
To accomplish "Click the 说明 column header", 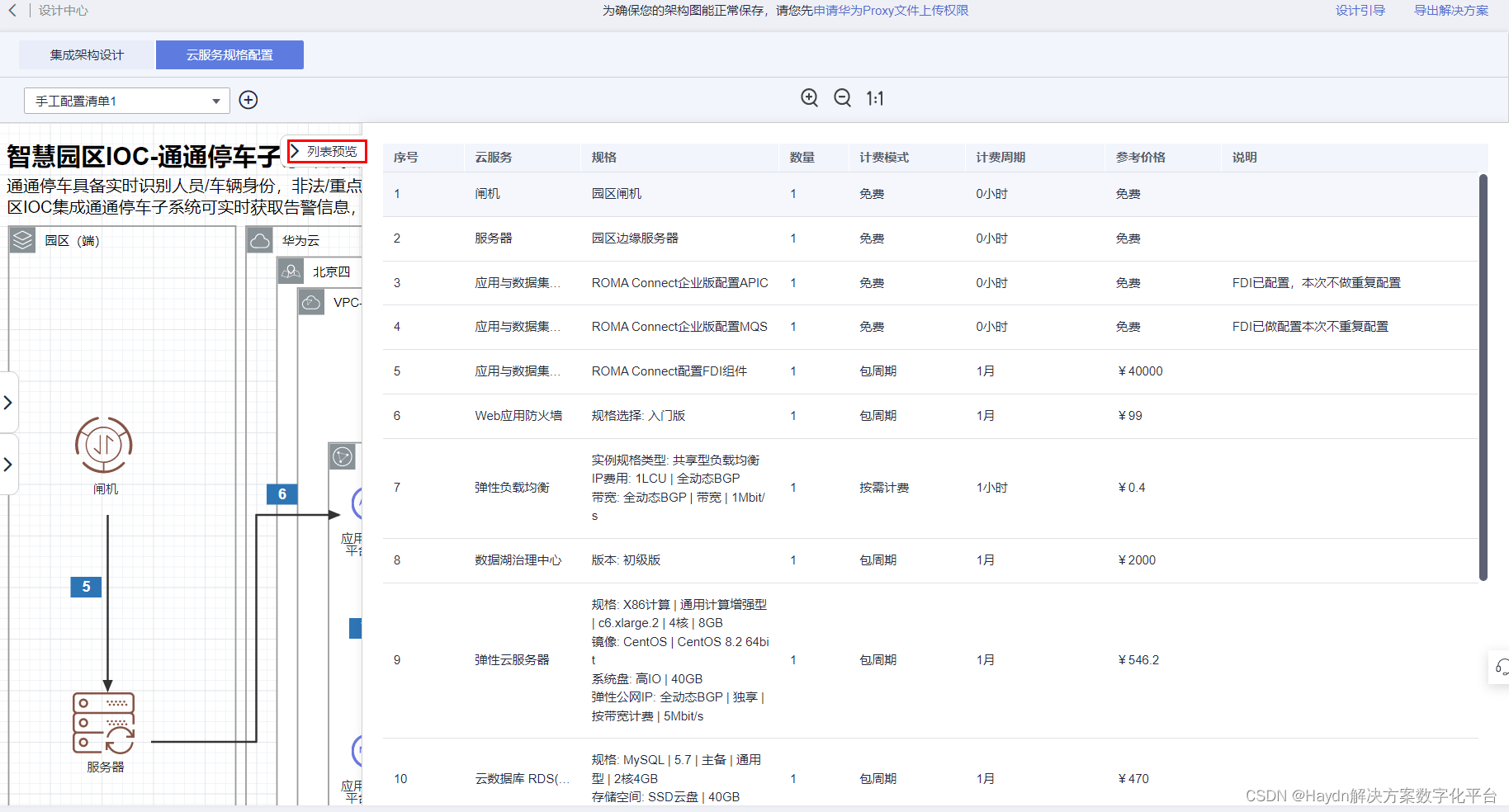I will (x=1245, y=157).
